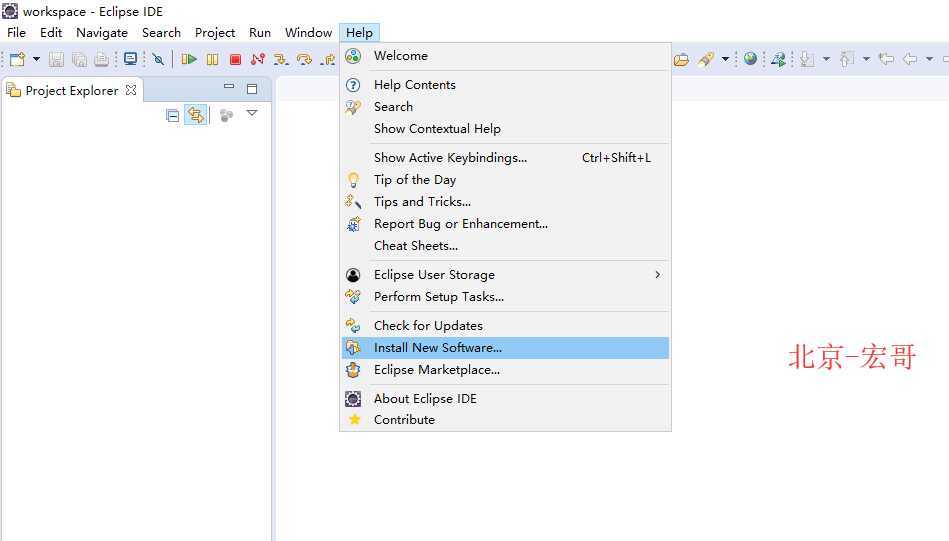This screenshot has height=541, width=949.
Task: Open the Project menu
Action: 215,33
